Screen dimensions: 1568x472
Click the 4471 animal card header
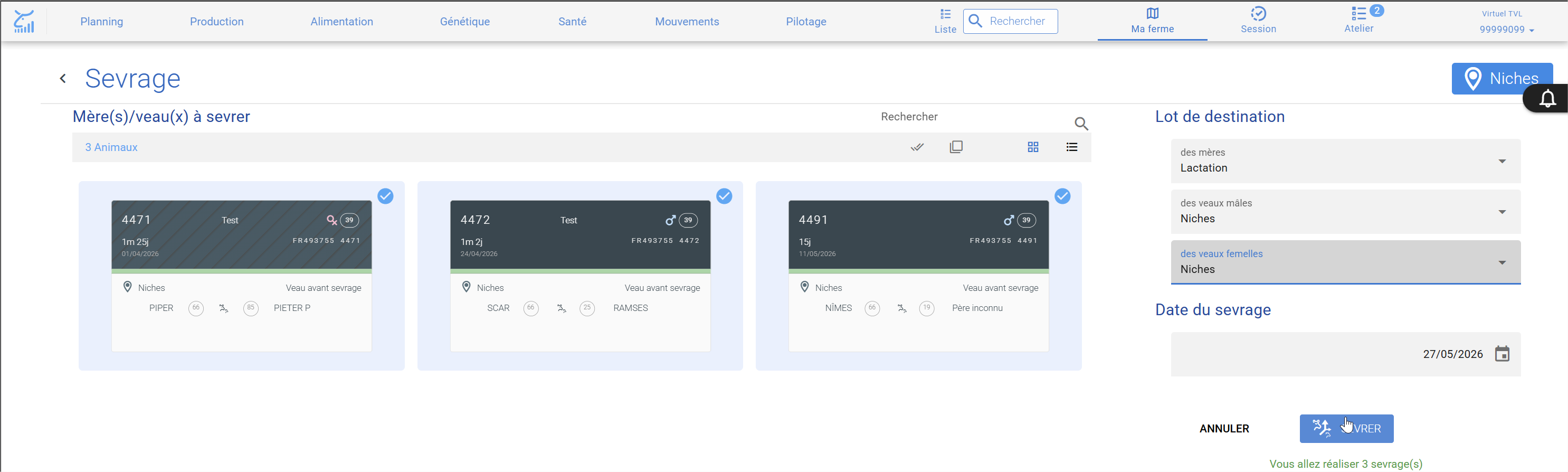242,234
